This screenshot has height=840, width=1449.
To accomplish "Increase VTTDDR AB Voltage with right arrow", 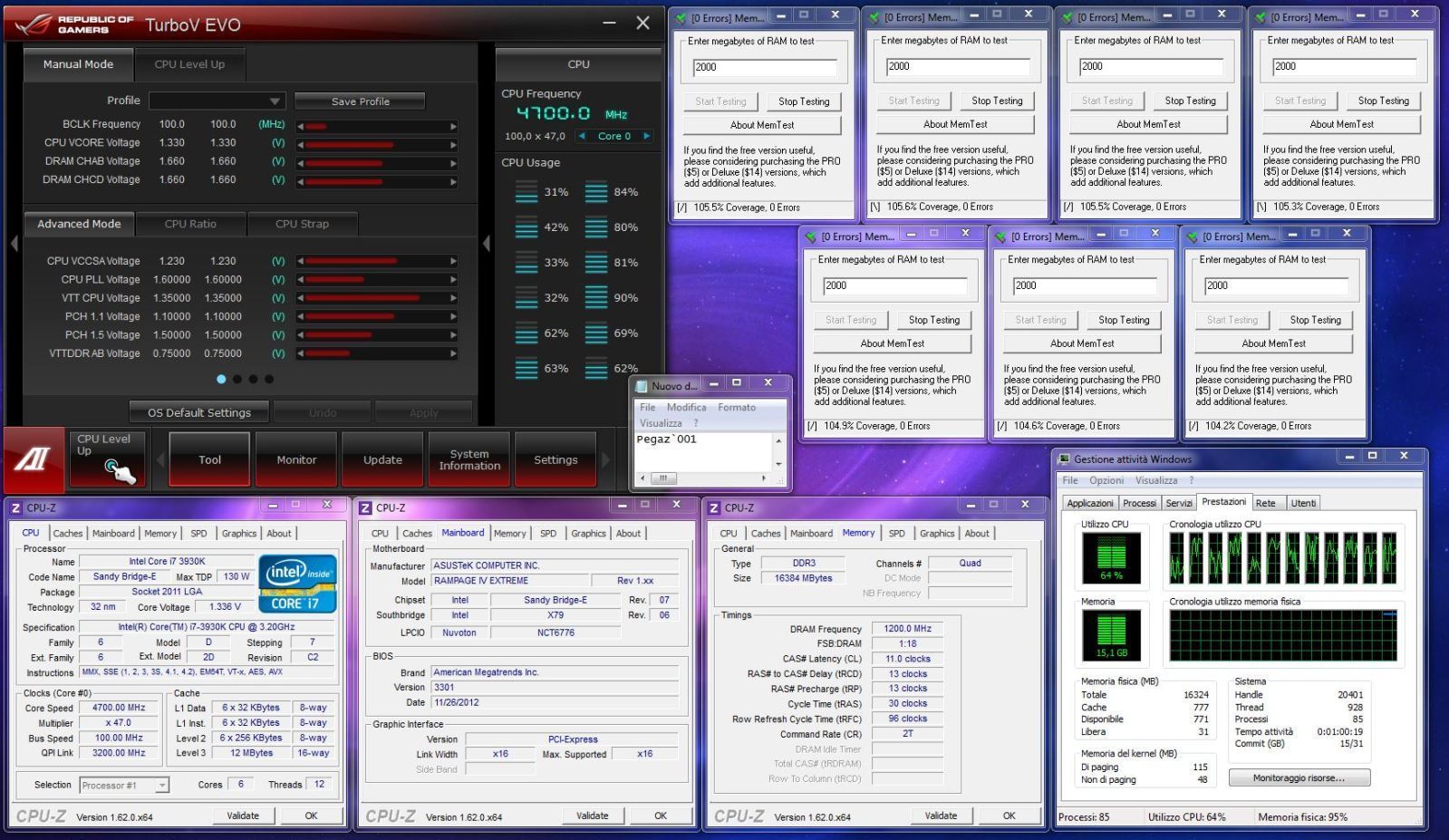I will [x=453, y=355].
